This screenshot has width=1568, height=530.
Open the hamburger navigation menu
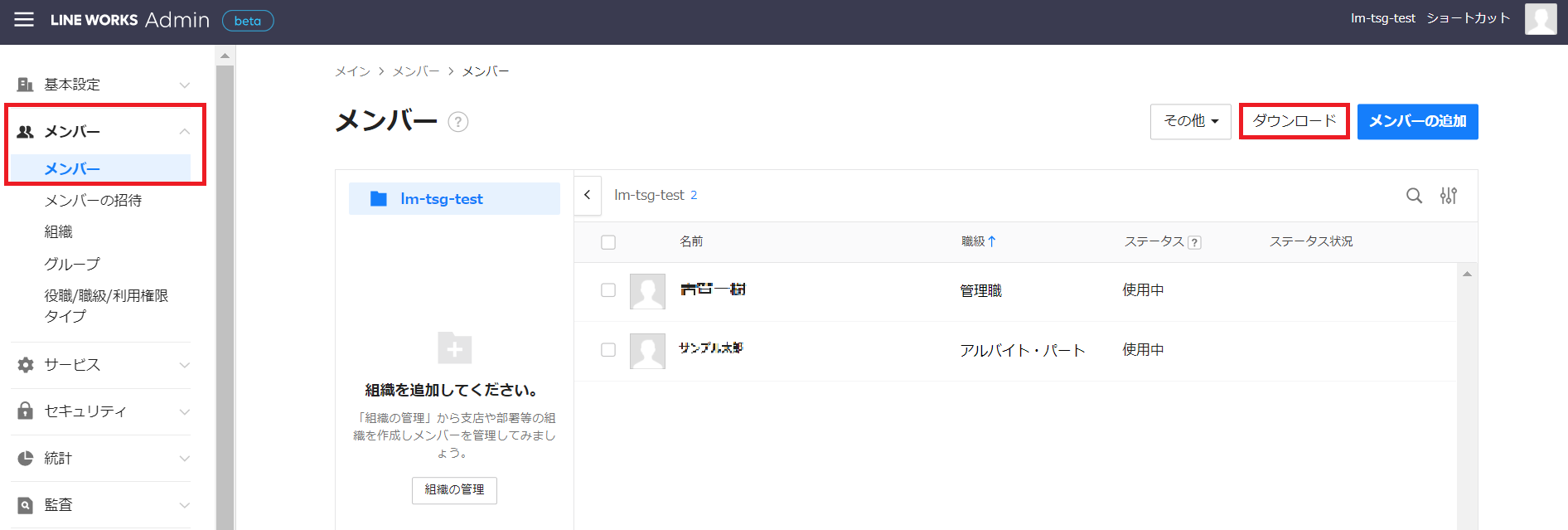pyautogui.click(x=24, y=19)
